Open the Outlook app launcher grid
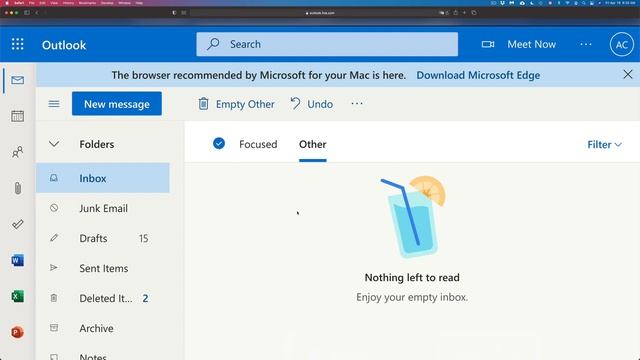This screenshot has width=640, height=360. pyautogui.click(x=18, y=44)
